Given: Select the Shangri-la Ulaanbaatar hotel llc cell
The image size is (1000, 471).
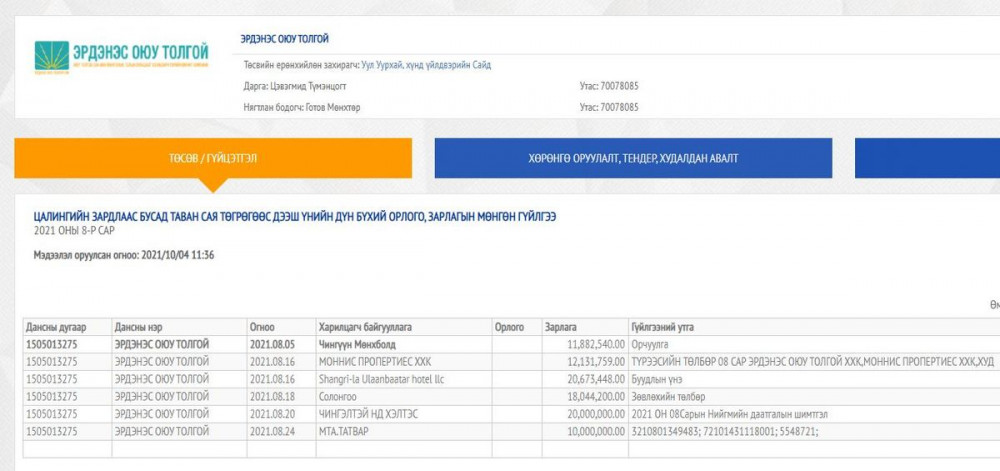Looking at the screenshot, I should coord(404,379).
